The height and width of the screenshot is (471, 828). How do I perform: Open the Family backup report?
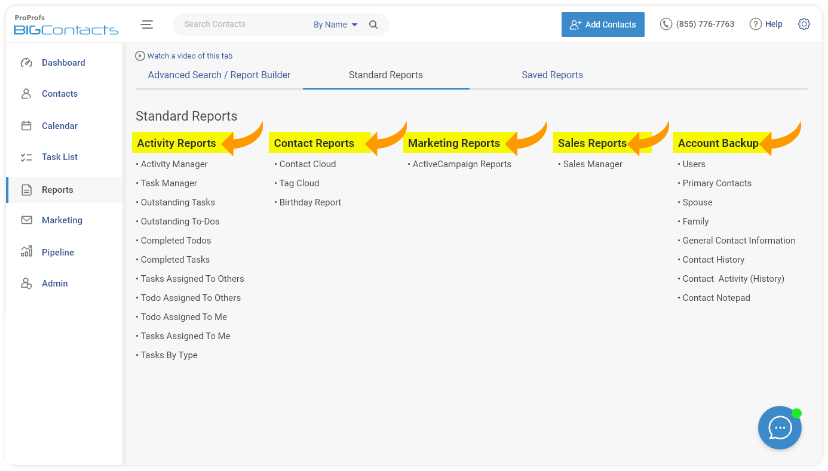click(x=695, y=221)
